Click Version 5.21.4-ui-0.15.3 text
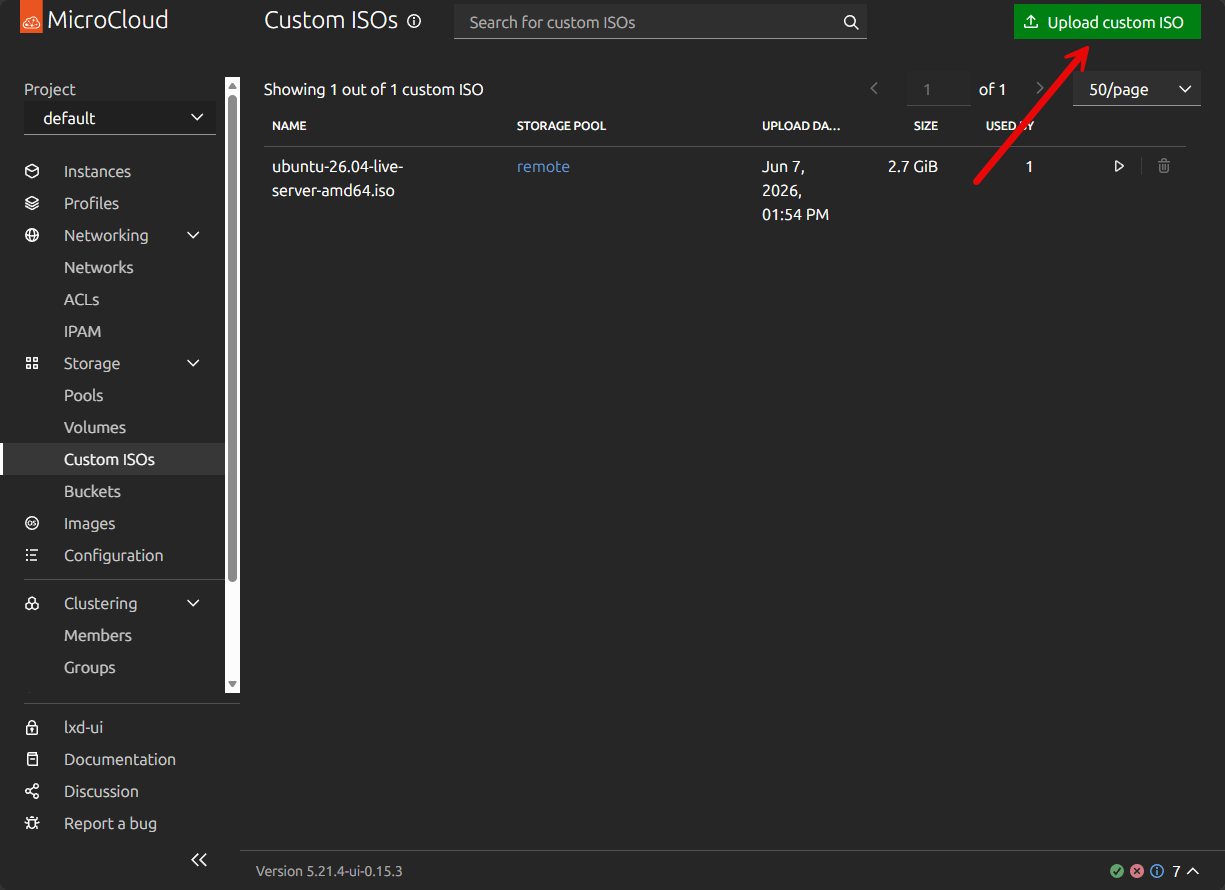 click(329, 871)
